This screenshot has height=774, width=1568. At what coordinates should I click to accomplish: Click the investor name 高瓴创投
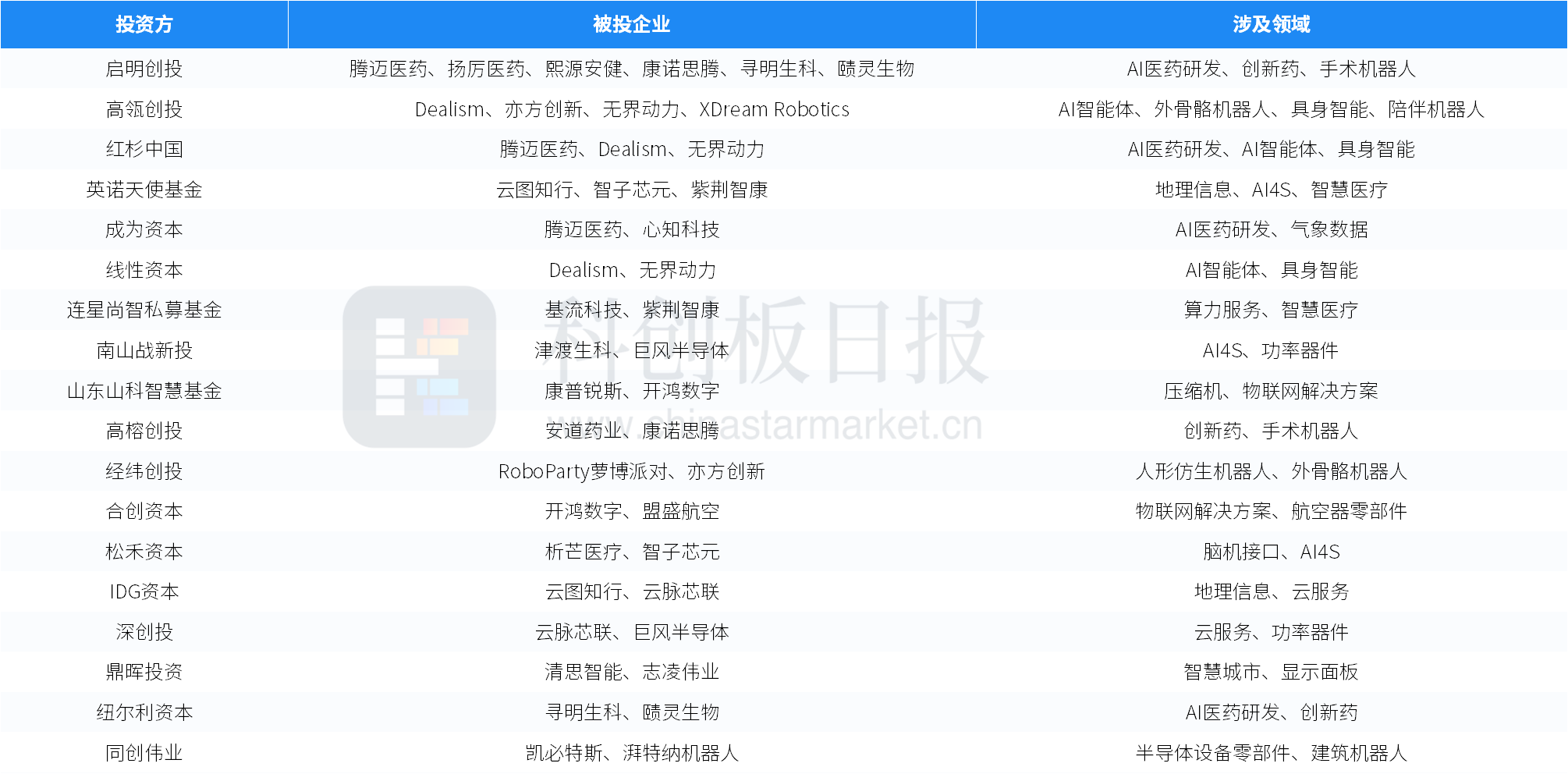(x=144, y=109)
